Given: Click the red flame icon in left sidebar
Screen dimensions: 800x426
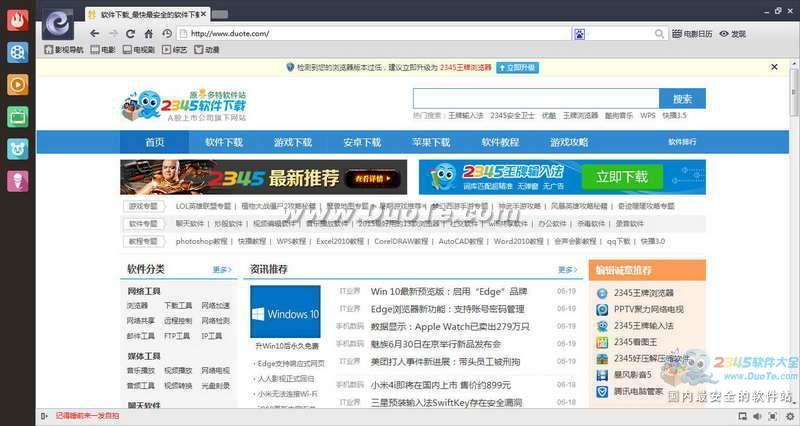Looking at the screenshot, I should pos(17,20).
